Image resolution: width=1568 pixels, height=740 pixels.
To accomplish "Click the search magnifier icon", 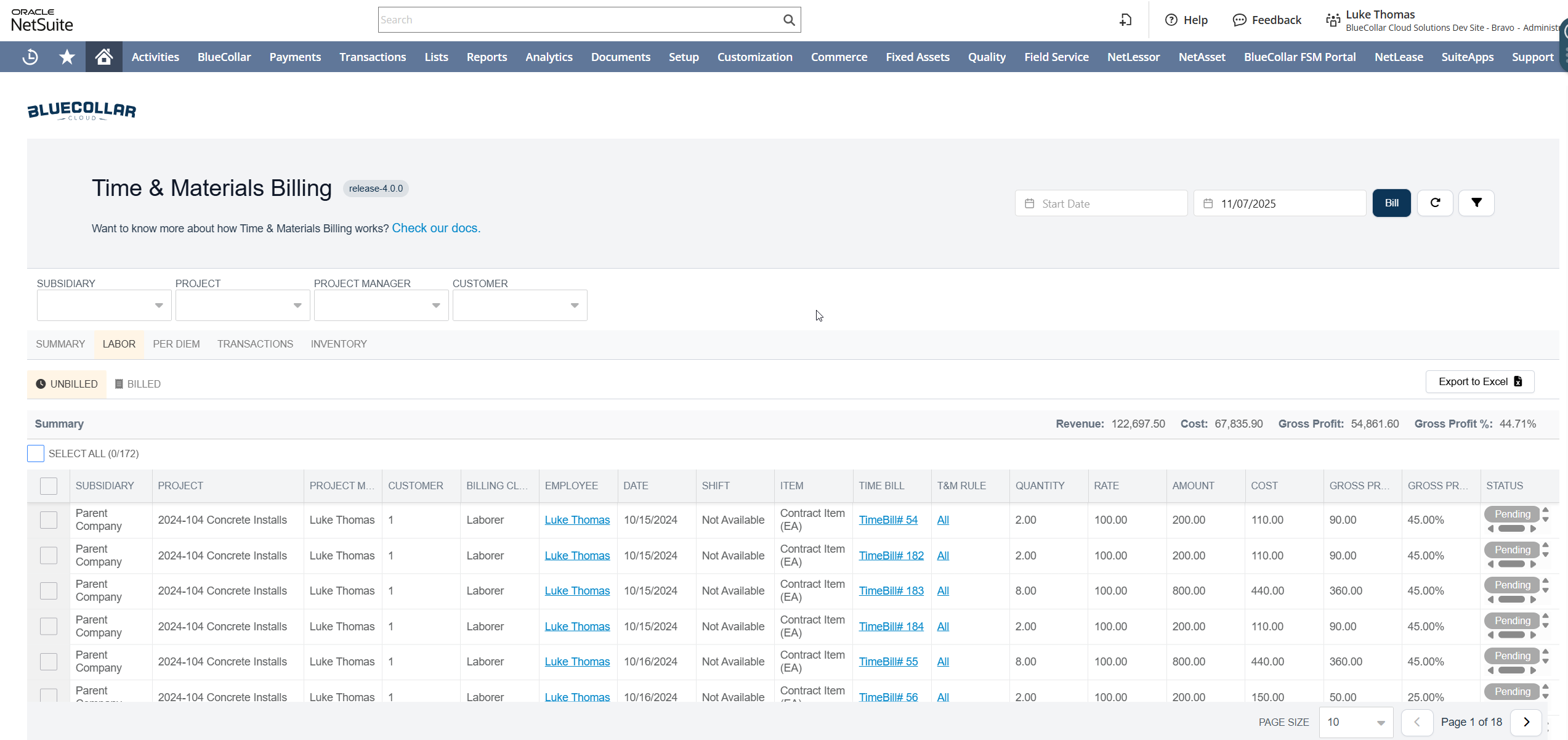I will tap(788, 20).
